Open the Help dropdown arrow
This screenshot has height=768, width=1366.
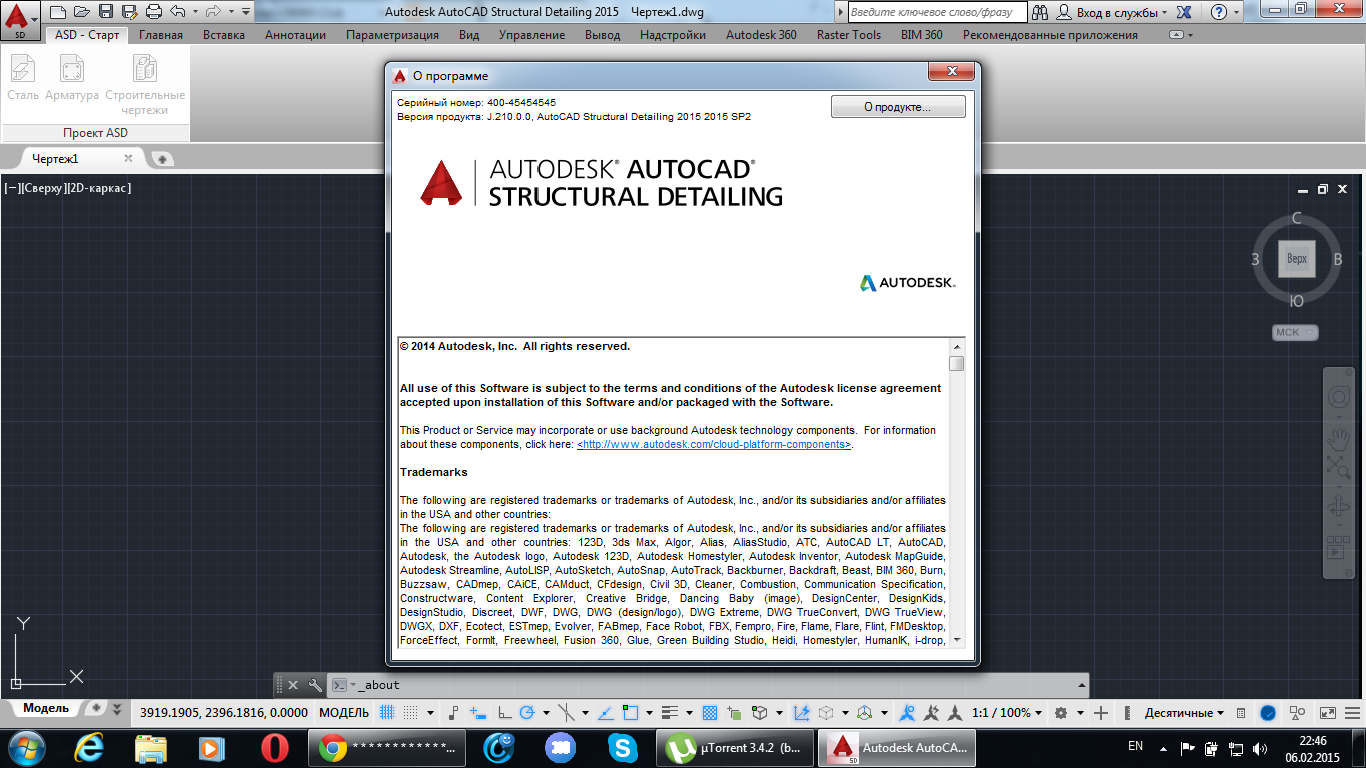(1236, 12)
